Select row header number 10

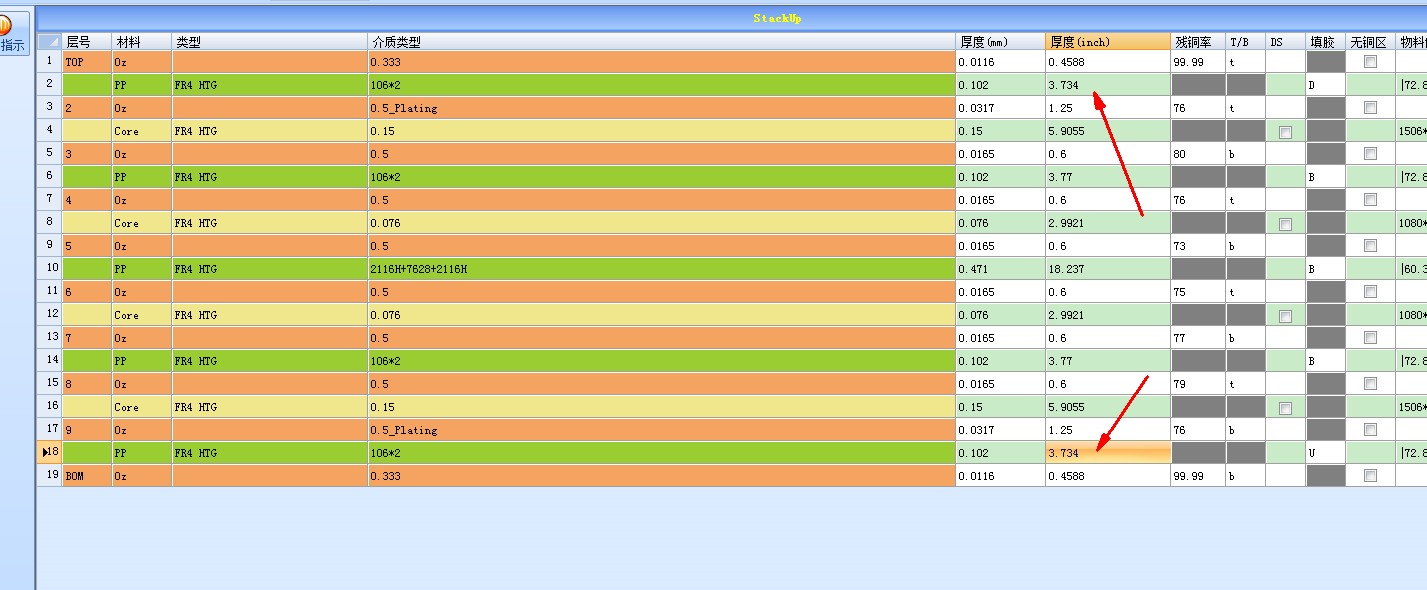click(50, 269)
